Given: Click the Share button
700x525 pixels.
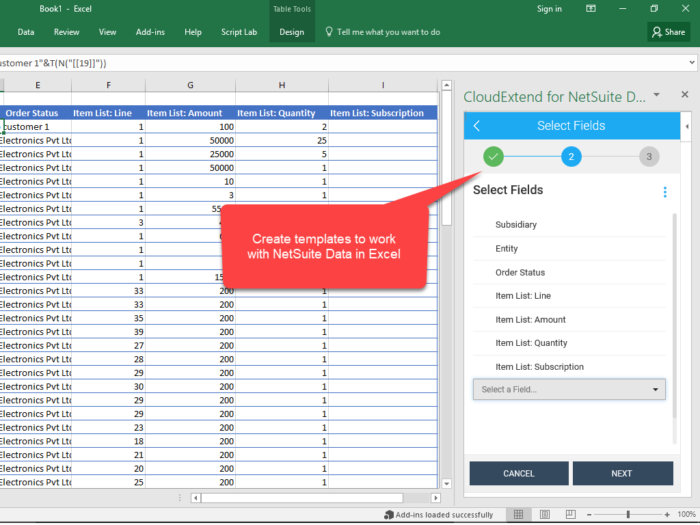Looking at the screenshot, I should pyautogui.click(x=669, y=32).
